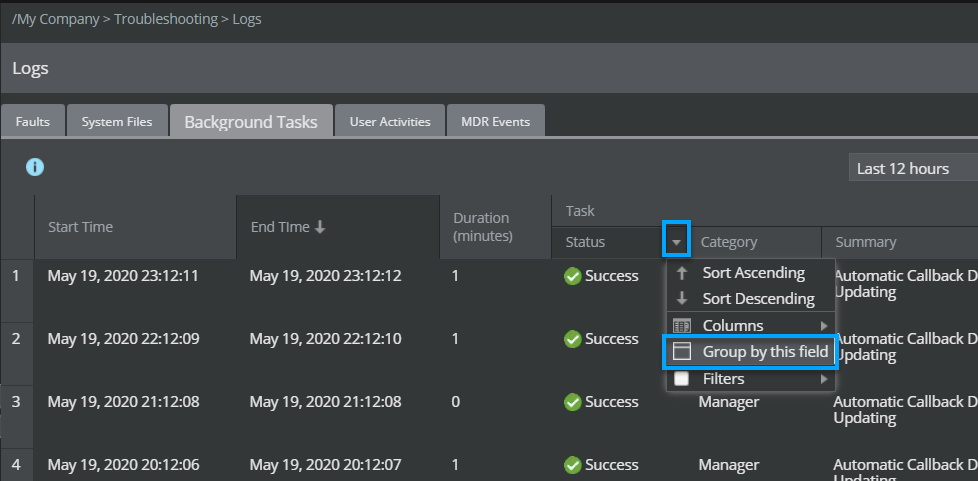Click the Summary column header
The height and width of the screenshot is (481, 978).
(x=900, y=243)
